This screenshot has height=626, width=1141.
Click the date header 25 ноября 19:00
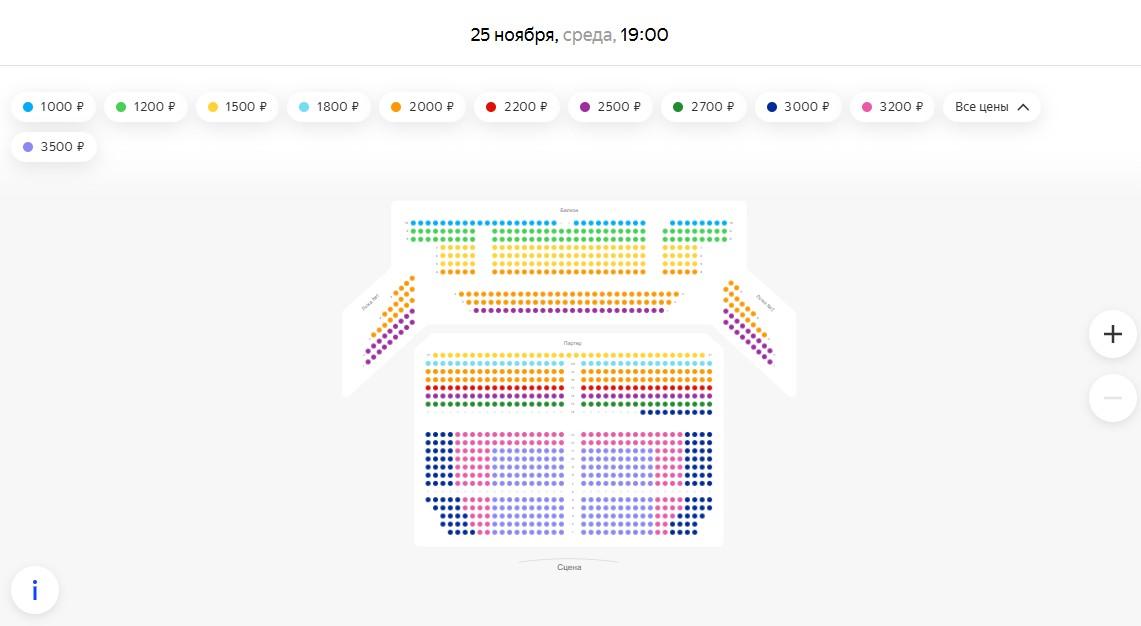pos(569,35)
